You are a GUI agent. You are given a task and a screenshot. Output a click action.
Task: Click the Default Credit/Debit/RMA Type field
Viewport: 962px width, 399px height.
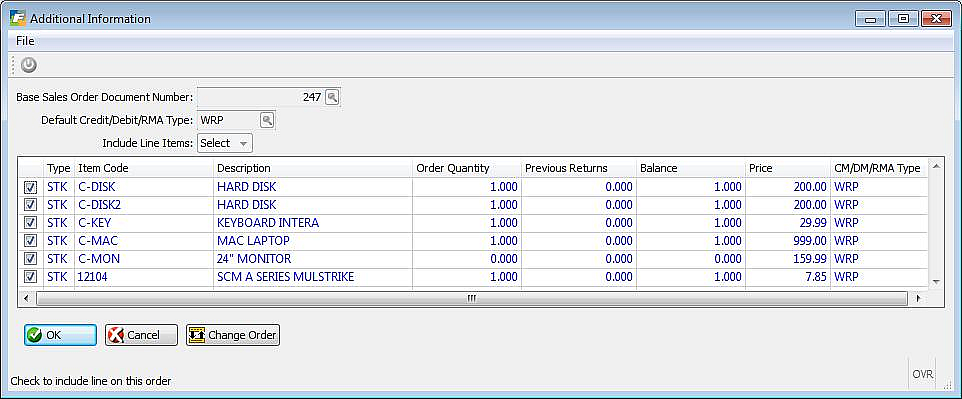tap(228, 120)
